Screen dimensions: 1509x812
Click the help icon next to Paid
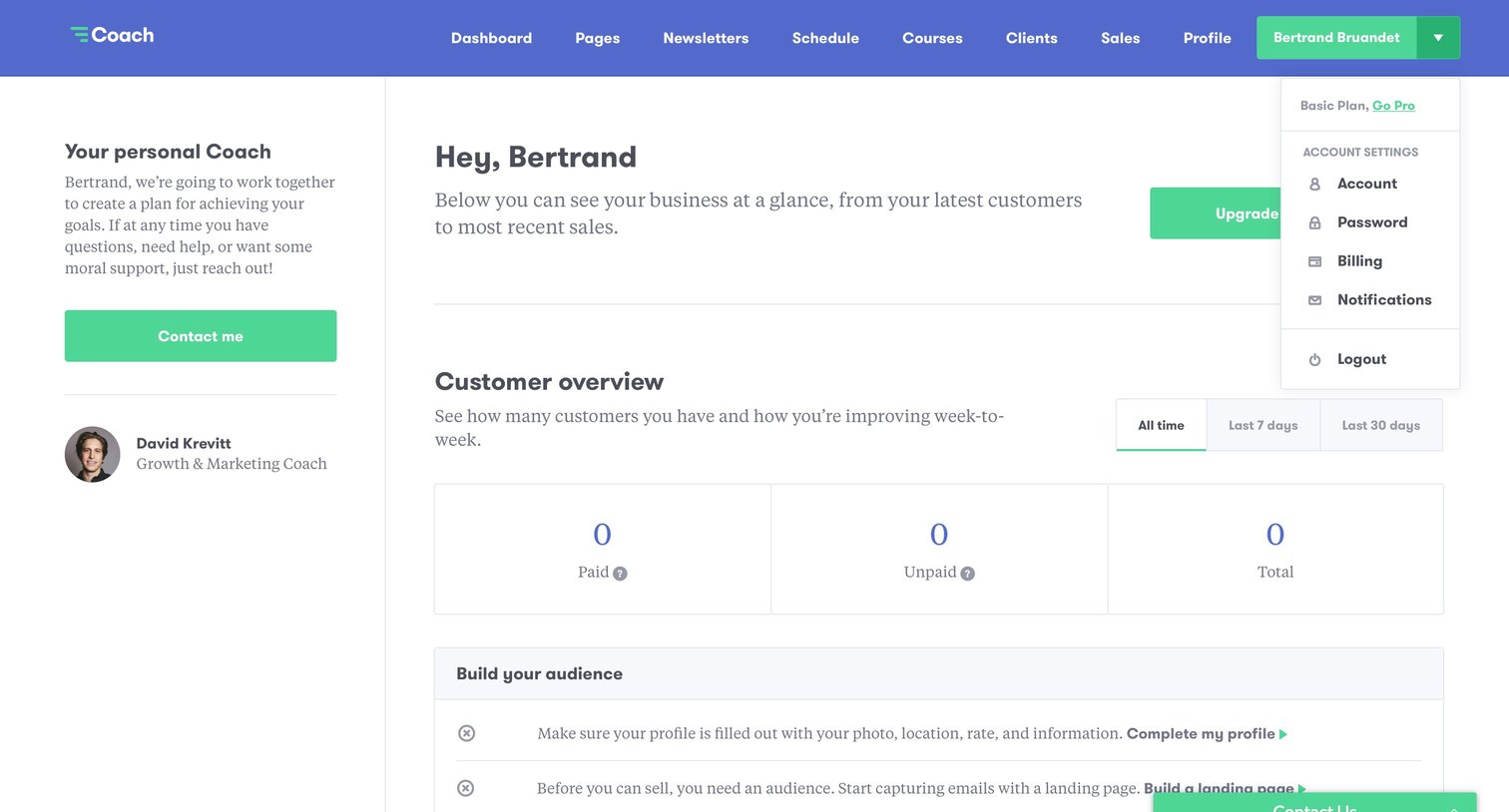620,574
